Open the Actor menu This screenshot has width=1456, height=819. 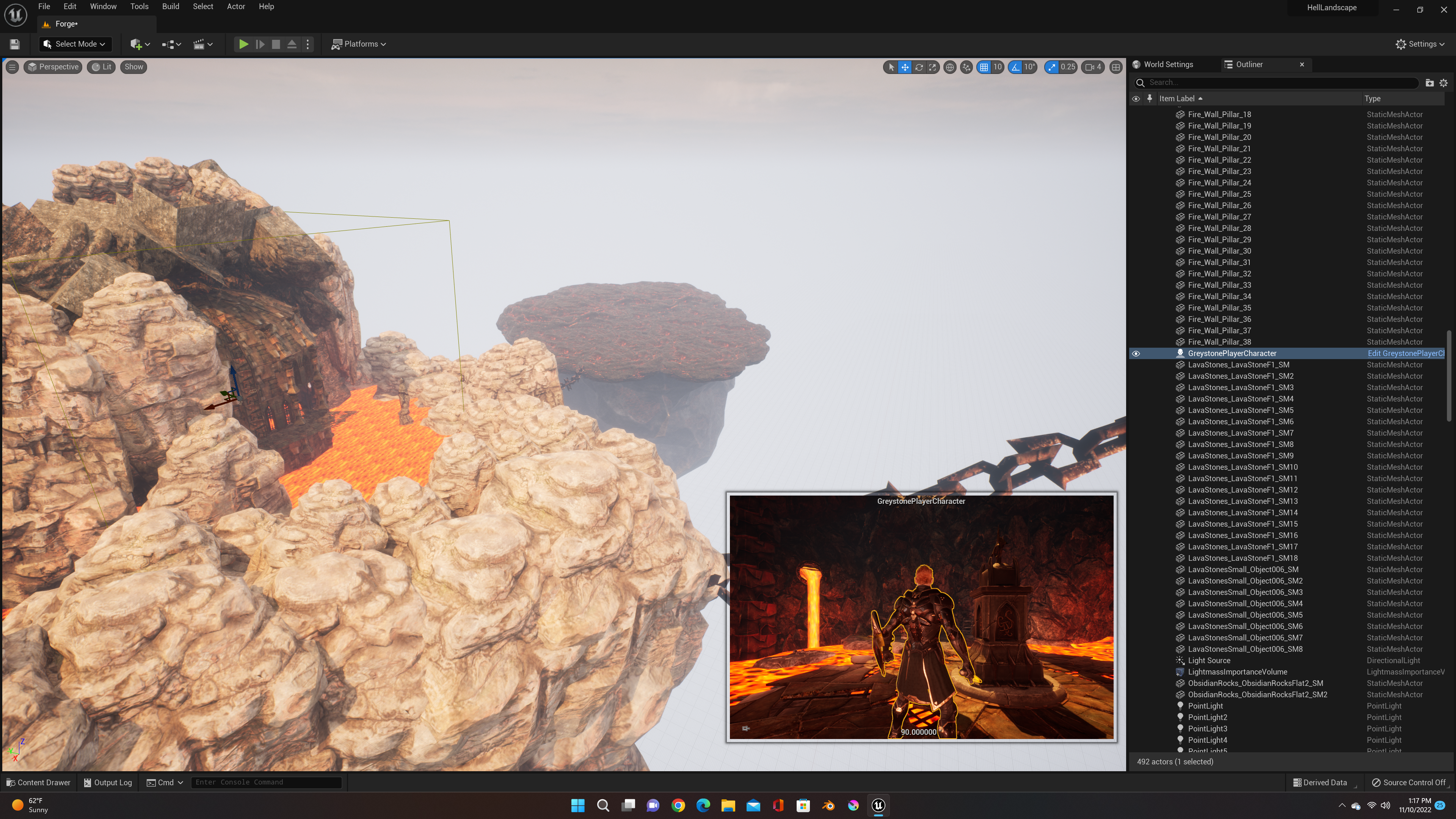(x=236, y=7)
